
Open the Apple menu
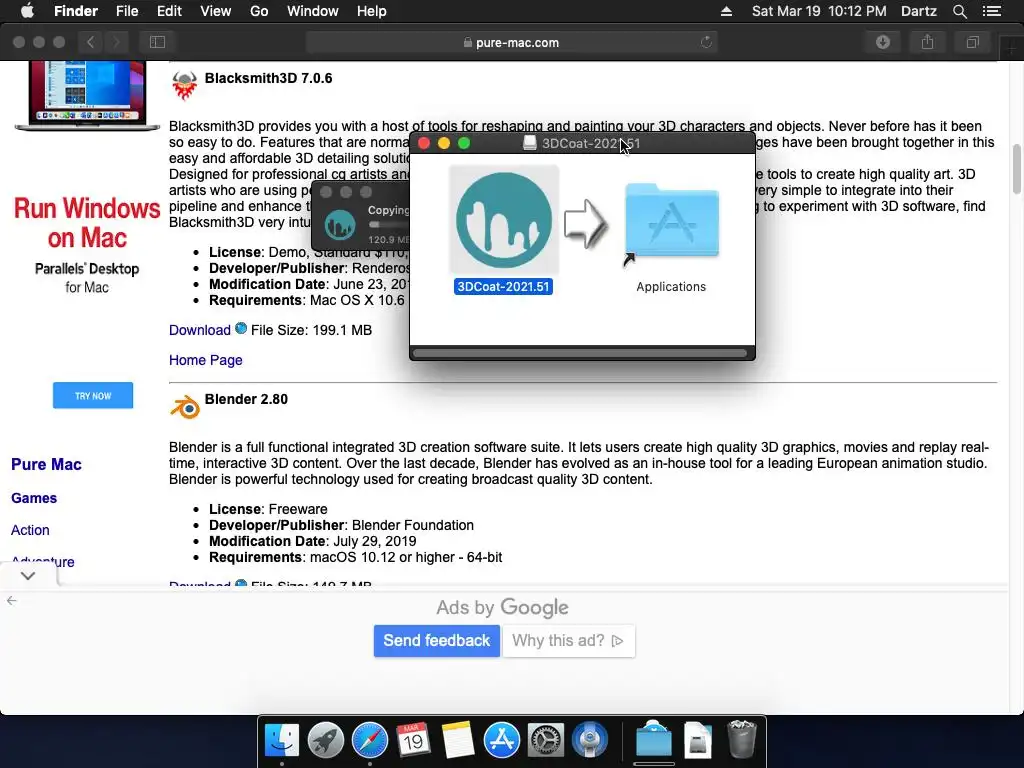coord(27,11)
